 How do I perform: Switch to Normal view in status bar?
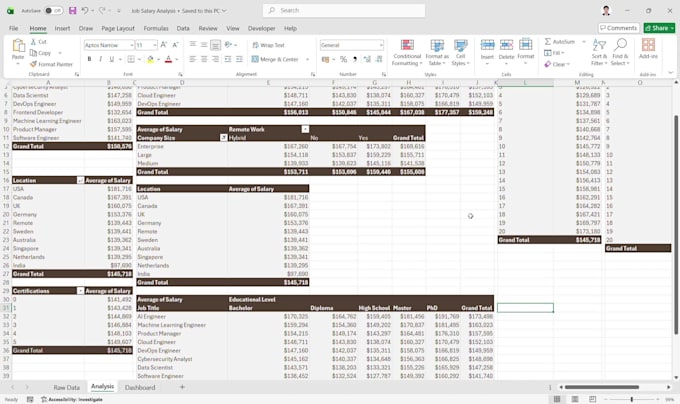(x=557, y=399)
